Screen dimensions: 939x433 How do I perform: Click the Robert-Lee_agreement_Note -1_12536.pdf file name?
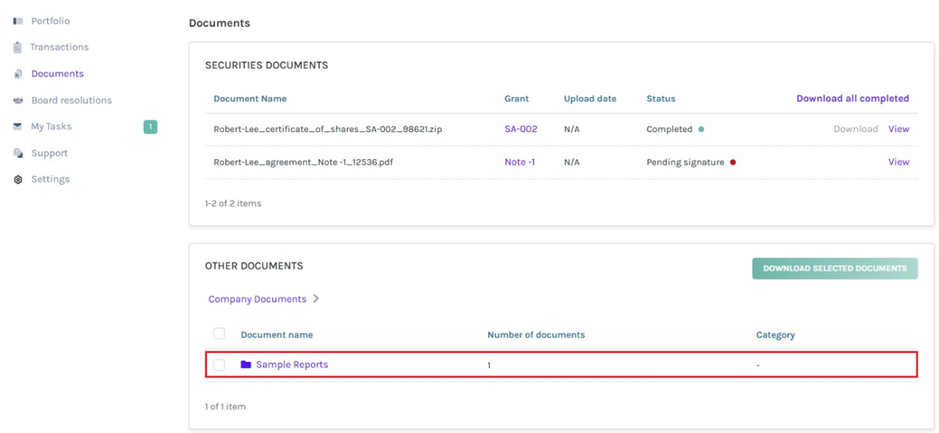[x=305, y=162]
